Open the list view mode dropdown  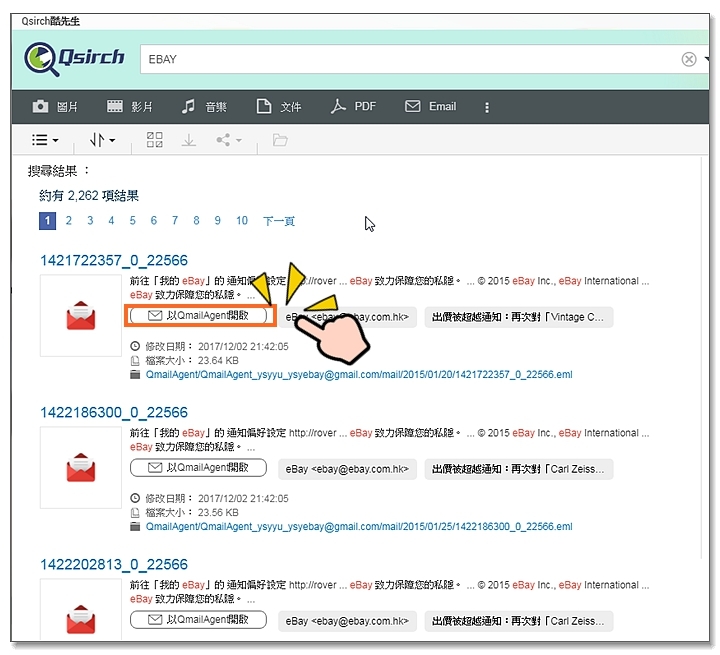pos(45,140)
